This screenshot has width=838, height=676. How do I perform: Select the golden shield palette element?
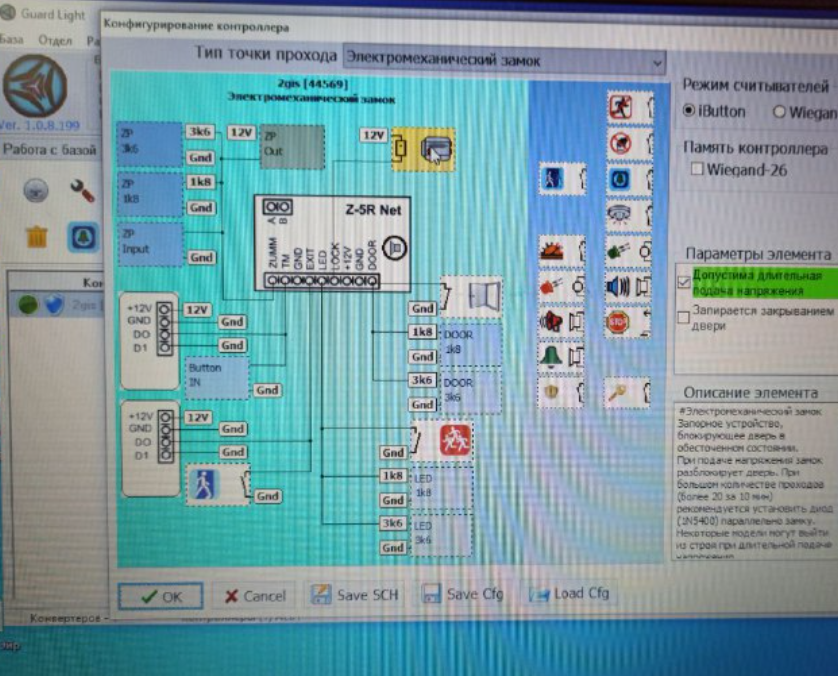click(561, 392)
